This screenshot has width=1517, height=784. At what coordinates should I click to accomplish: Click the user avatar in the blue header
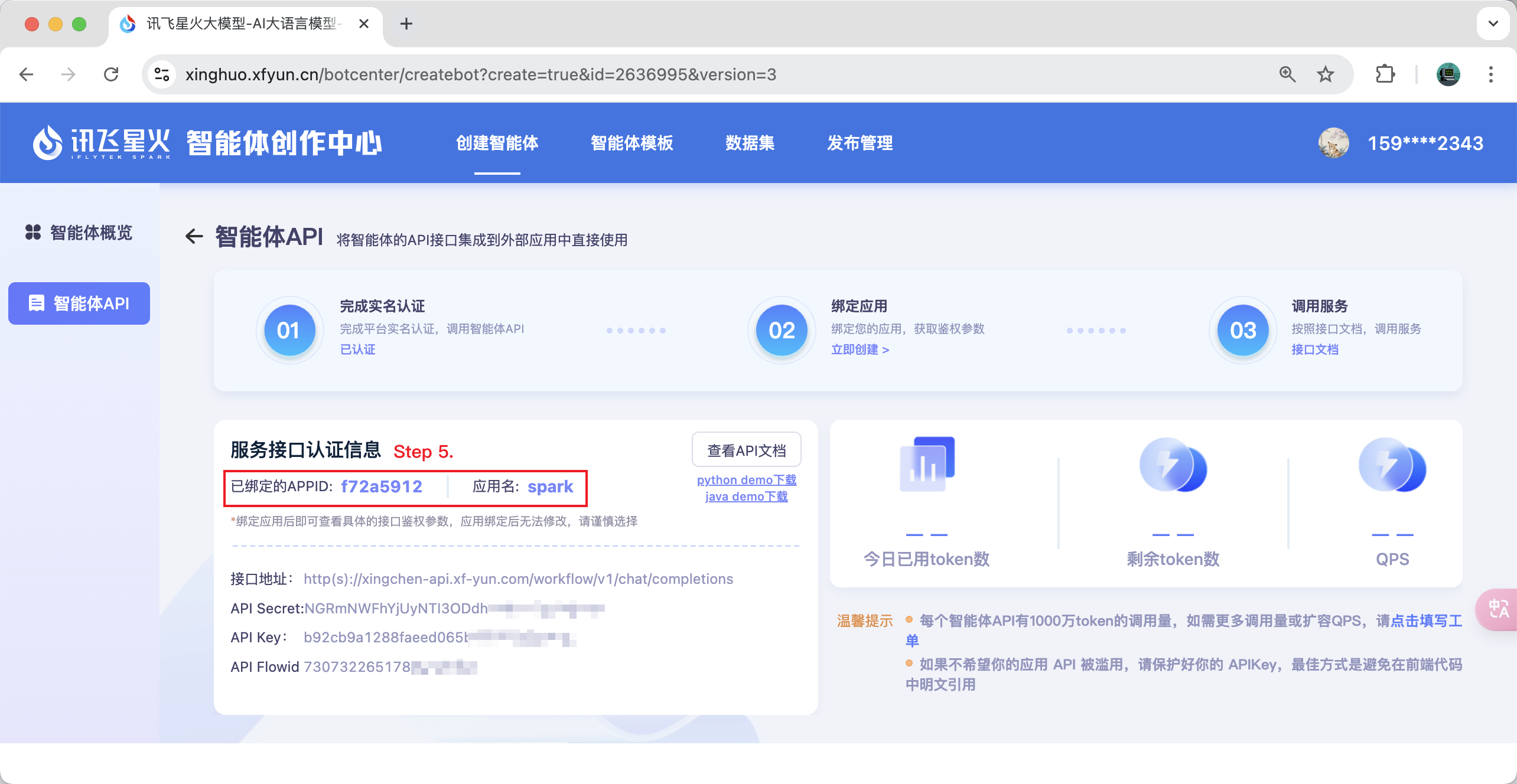(x=1333, y=143)
